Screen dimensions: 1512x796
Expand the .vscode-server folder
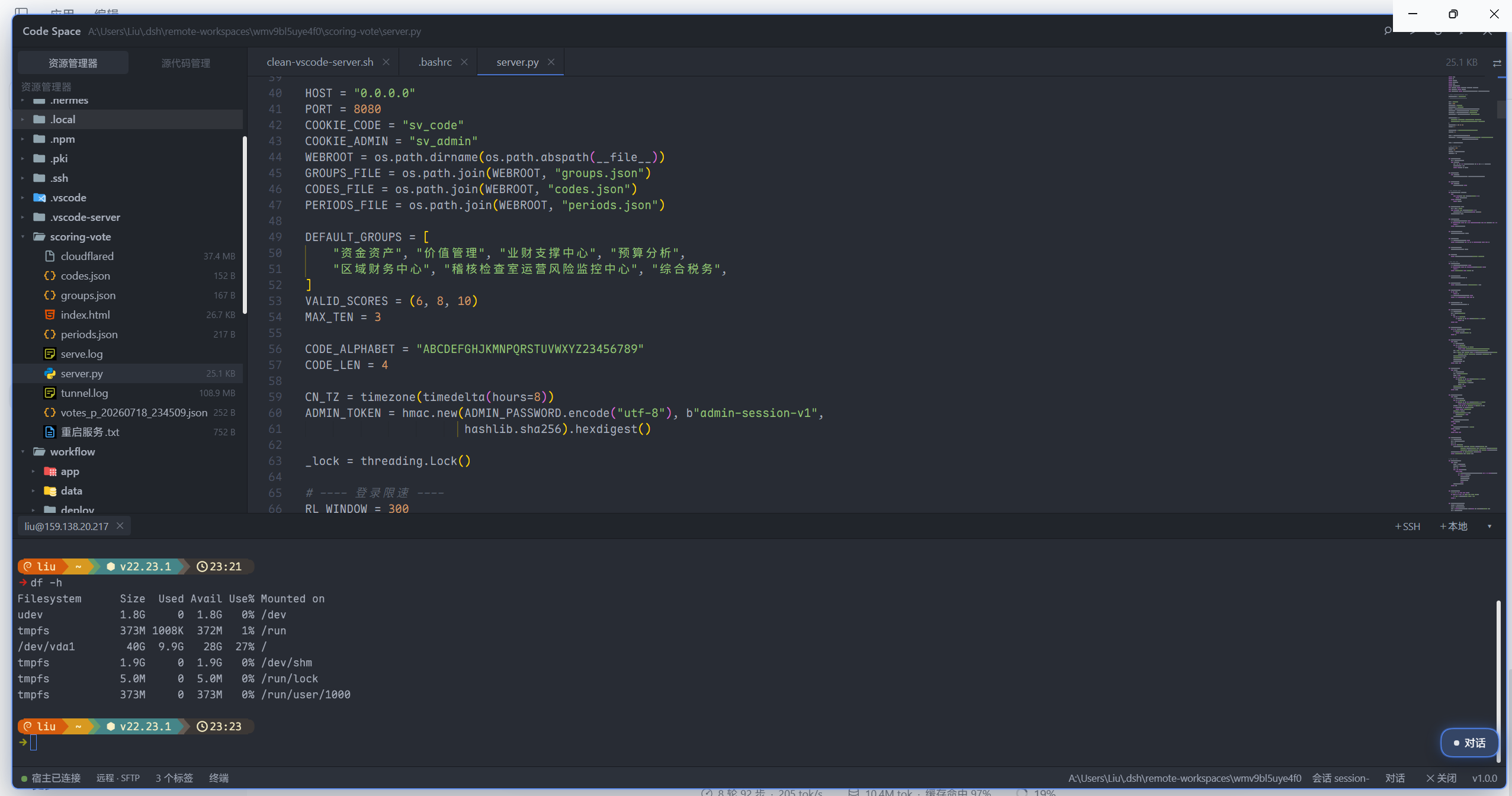pyautogui.click(x=23, y=217)
